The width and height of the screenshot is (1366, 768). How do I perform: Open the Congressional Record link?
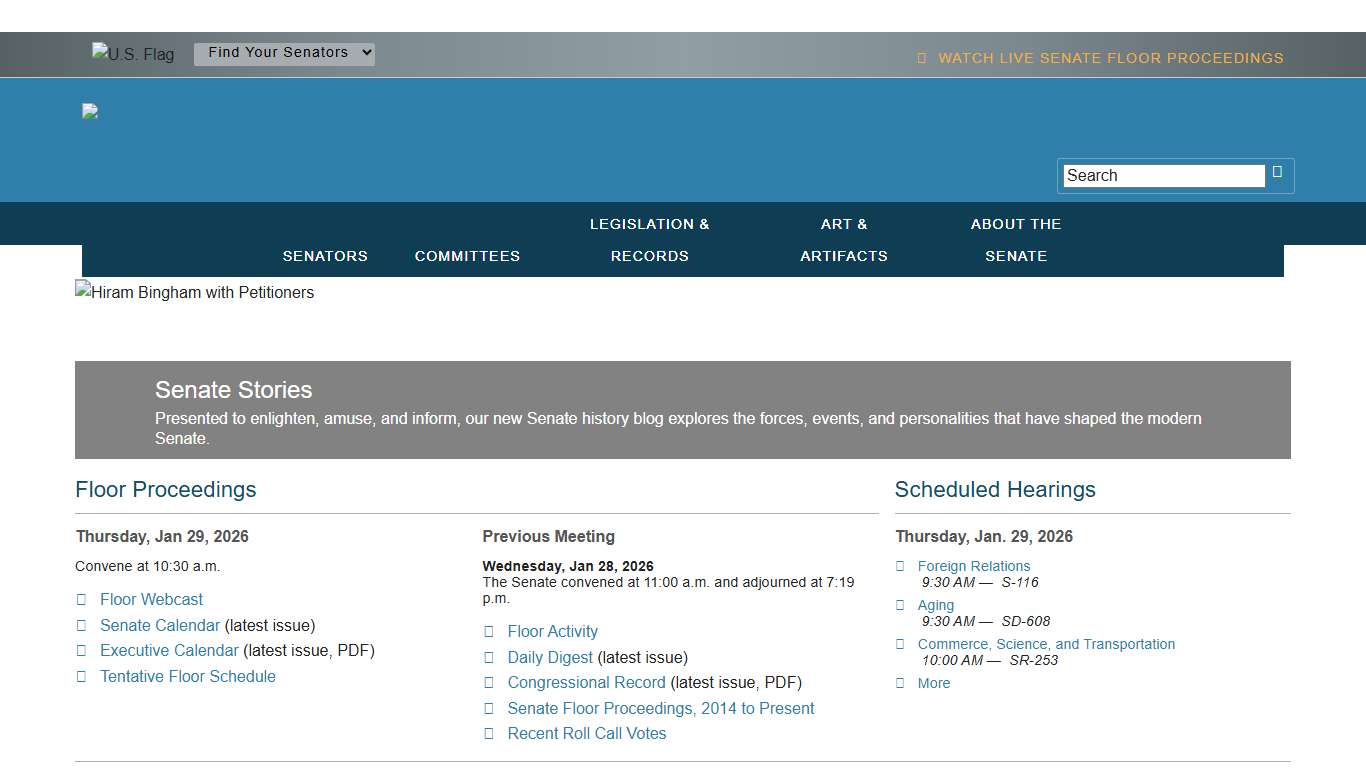tap(586, 683)
